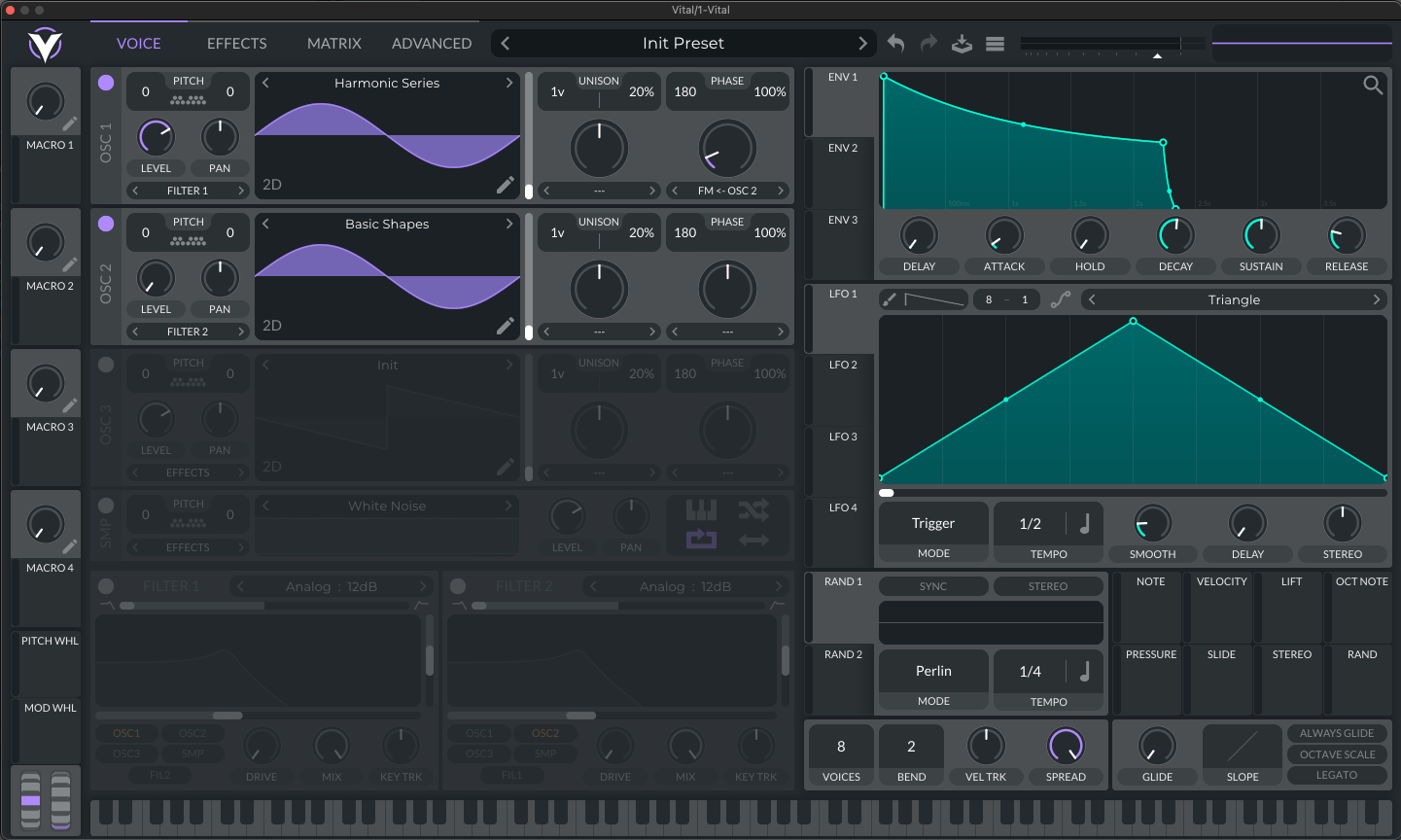Toggle RAND 1 STEREO button
1401x840 pixels.
point(1048,586)
